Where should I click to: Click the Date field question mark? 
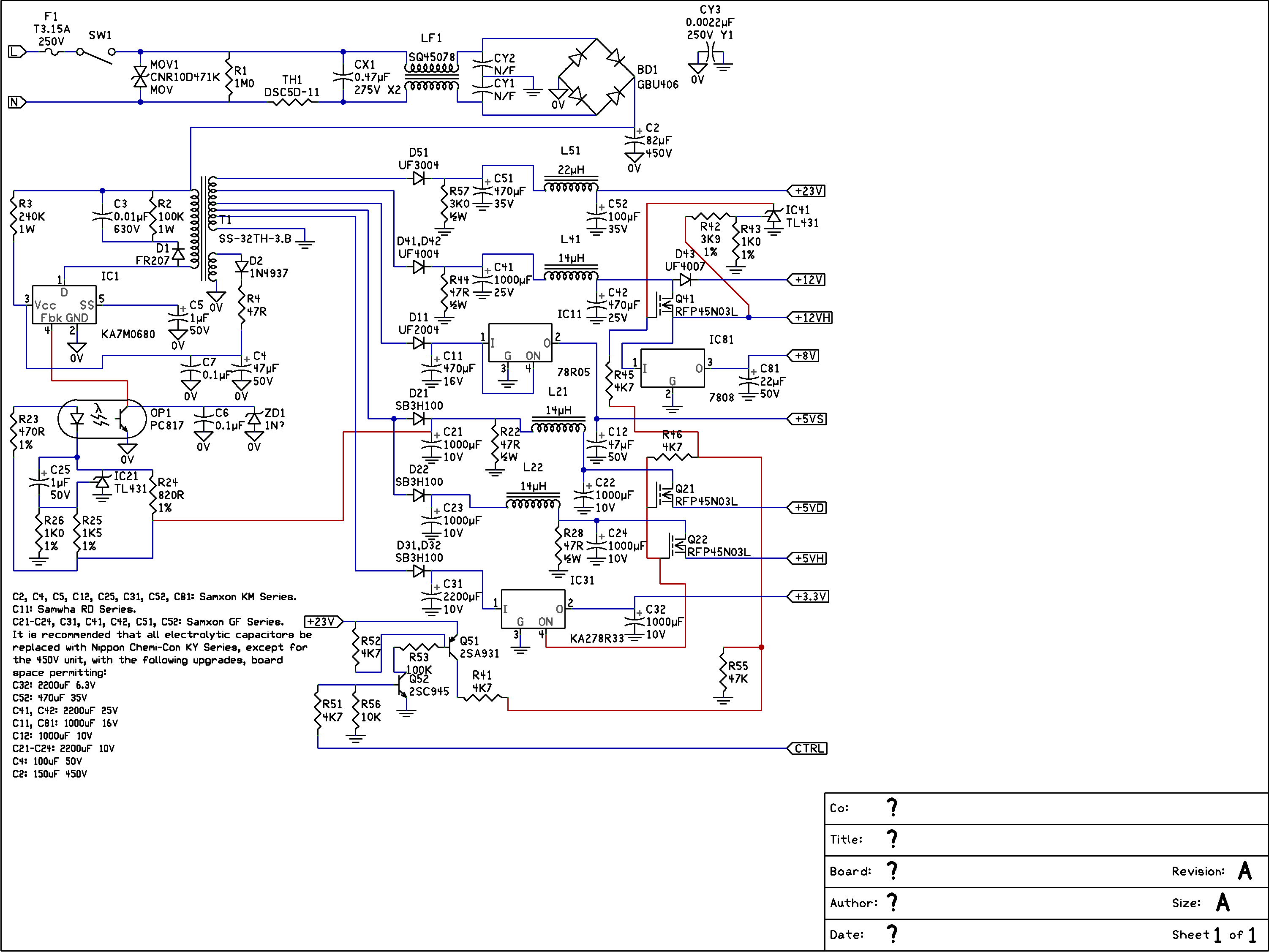892,934
